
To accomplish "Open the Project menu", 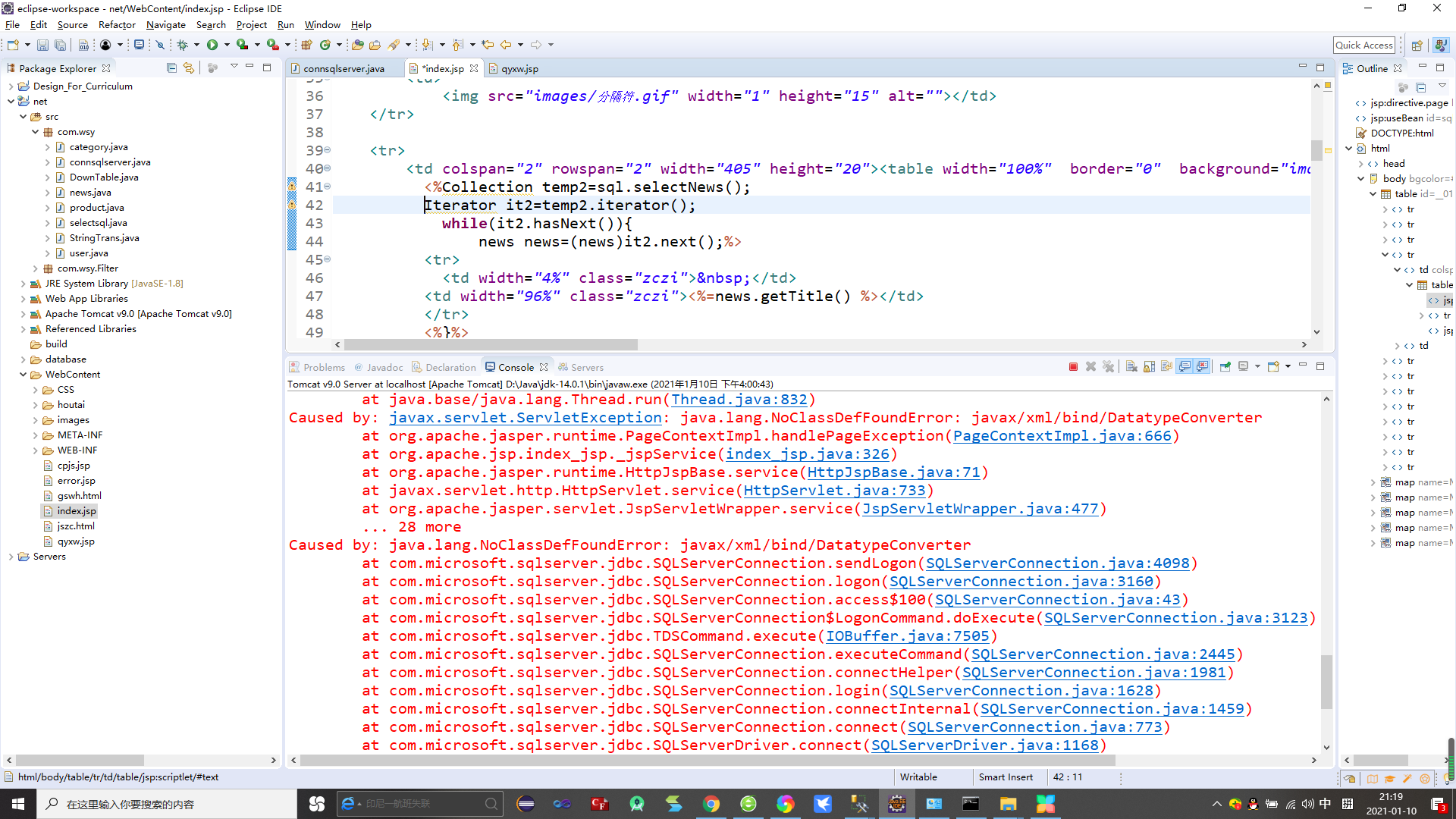I will click(x=251, y=25).
